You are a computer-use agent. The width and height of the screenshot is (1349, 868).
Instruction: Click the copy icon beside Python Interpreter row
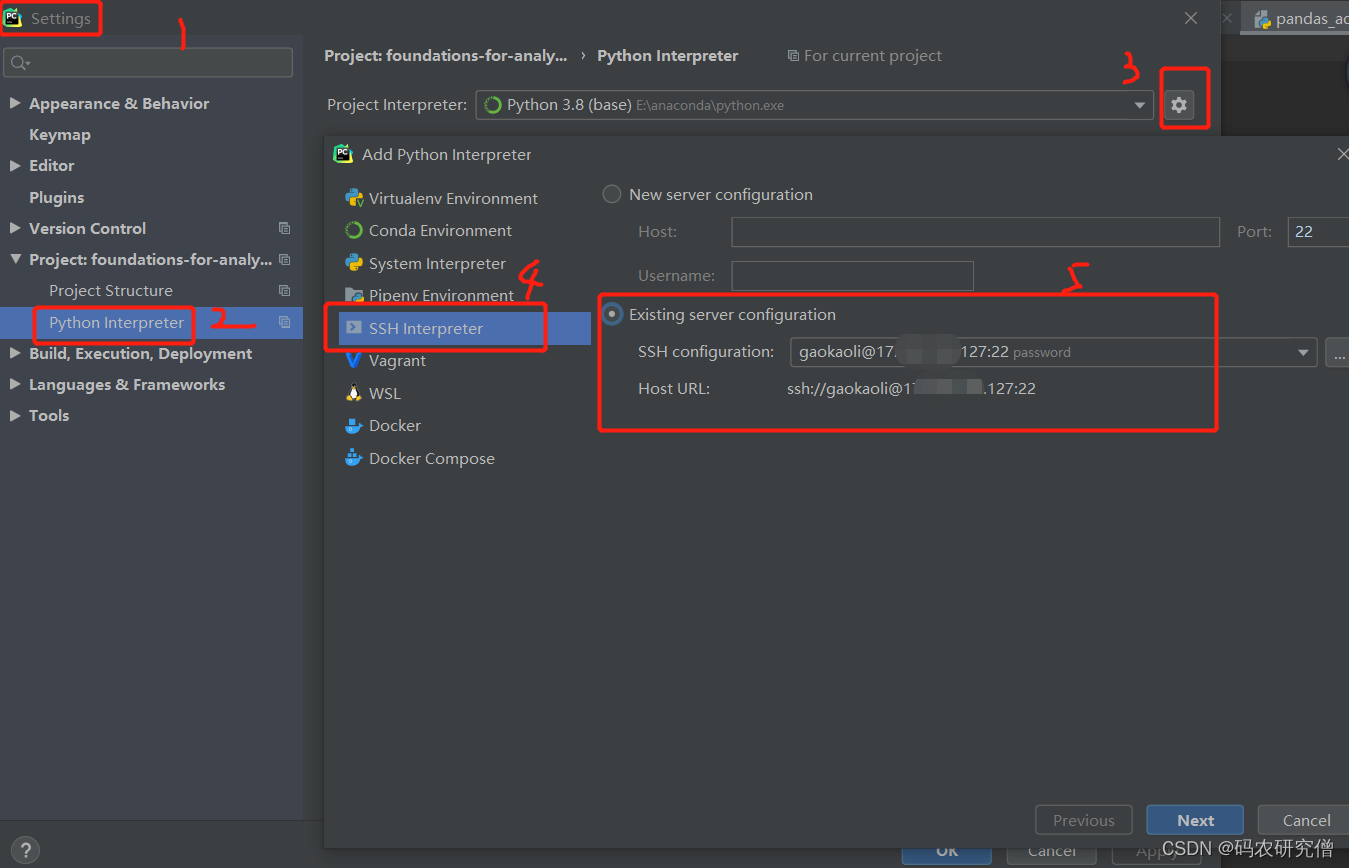coord(285,322)
